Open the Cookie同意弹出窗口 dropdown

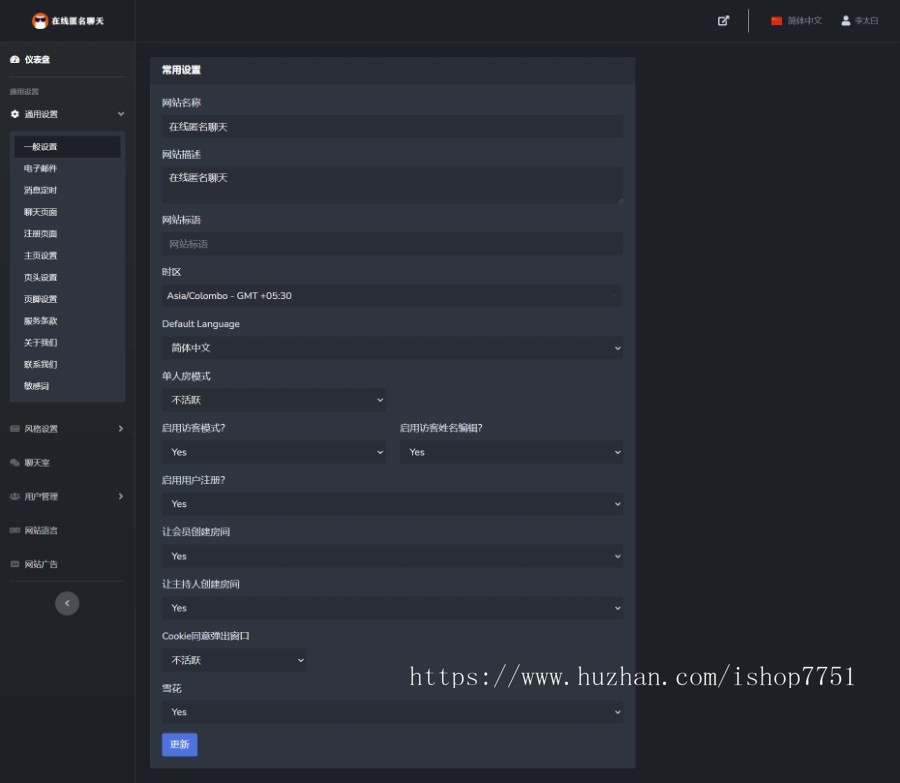[x=234, y=660]
